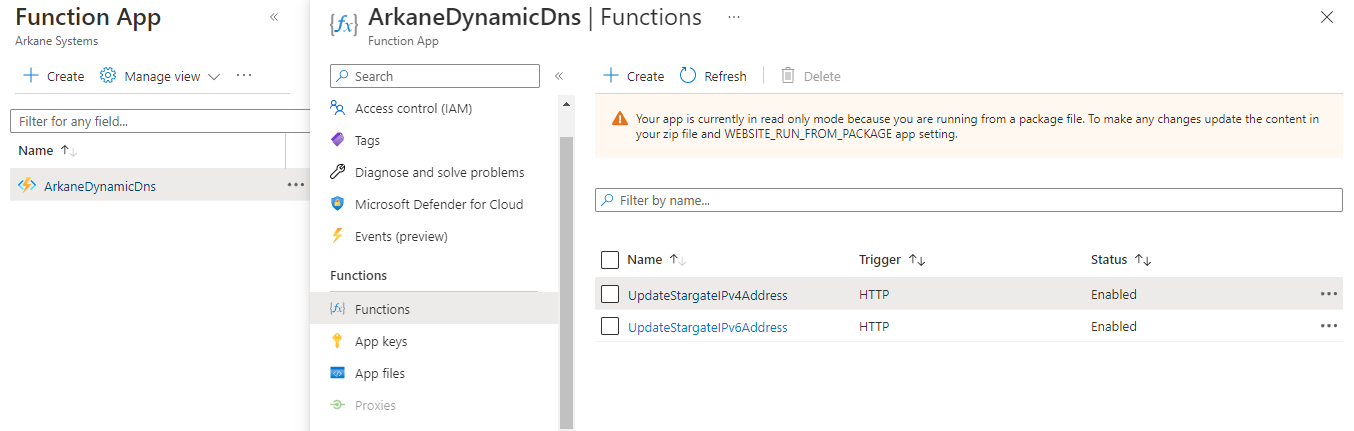Screen dimensions: 1354x431
Task: Close the ArkaneDynamicDns blade
Action: pyautogui.click(x=1327, y=17)
